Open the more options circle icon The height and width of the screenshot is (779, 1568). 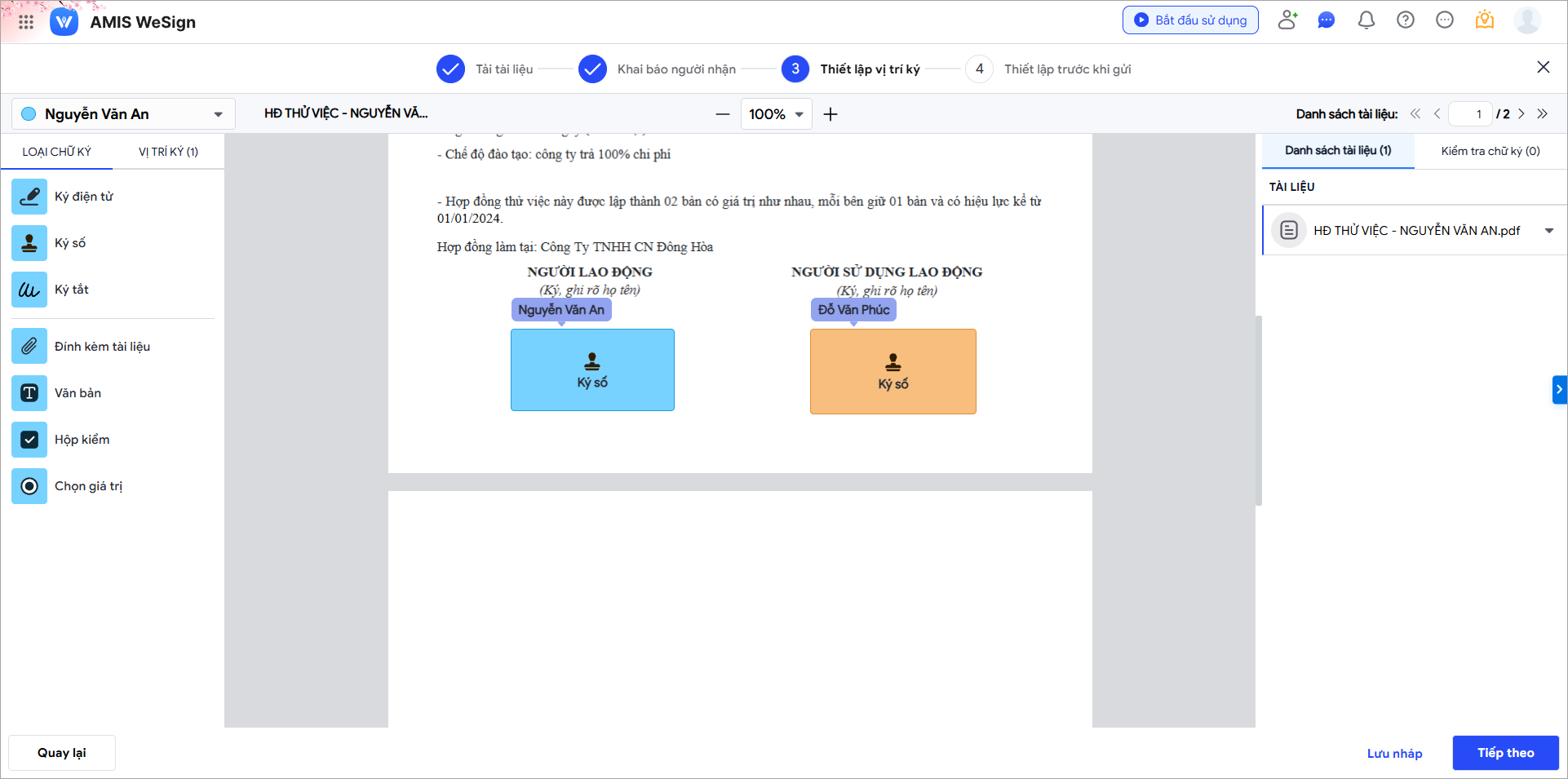click(x=1445, y=20)
